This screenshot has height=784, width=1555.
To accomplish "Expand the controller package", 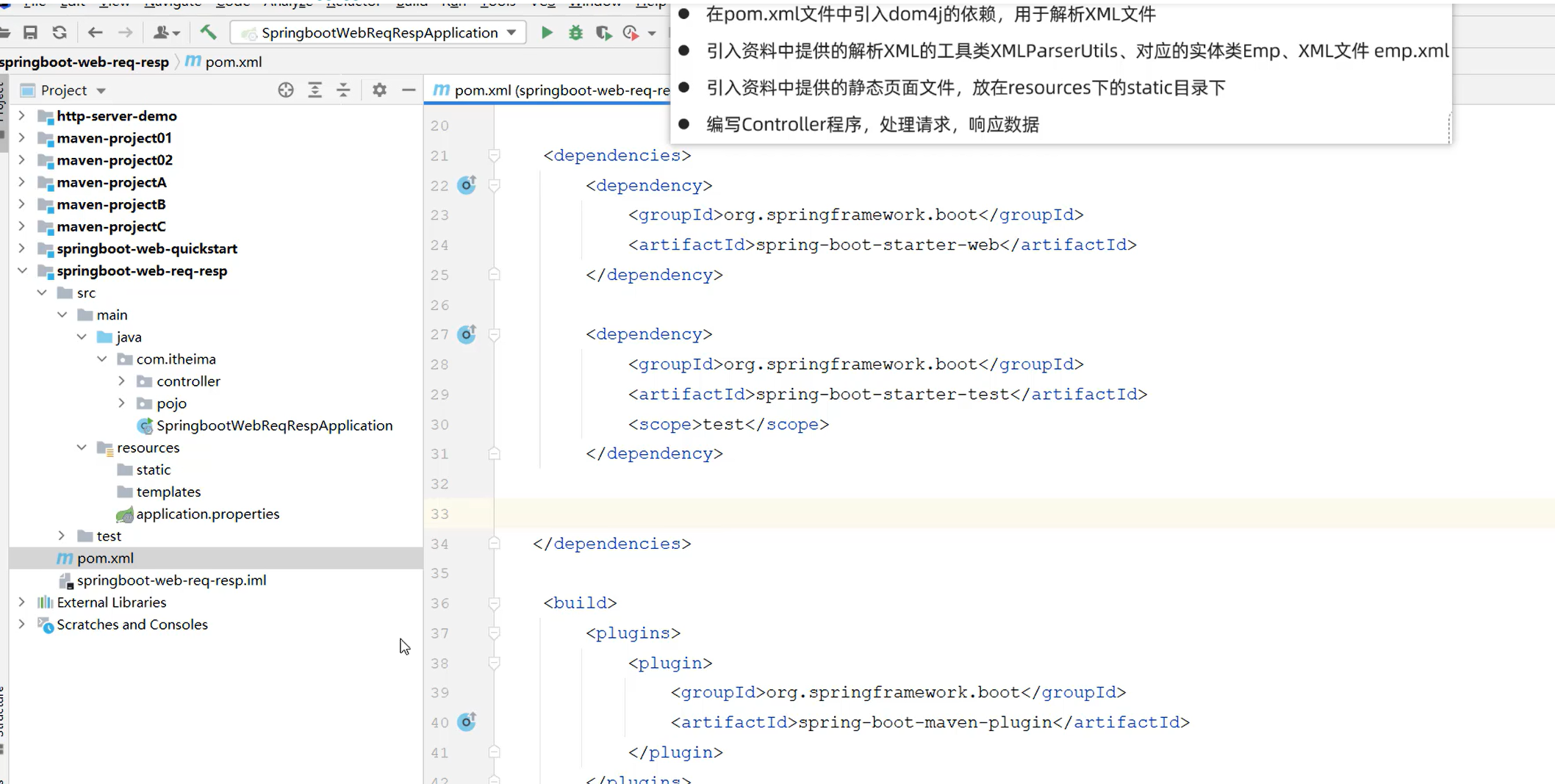I will (x=121, y=381).
